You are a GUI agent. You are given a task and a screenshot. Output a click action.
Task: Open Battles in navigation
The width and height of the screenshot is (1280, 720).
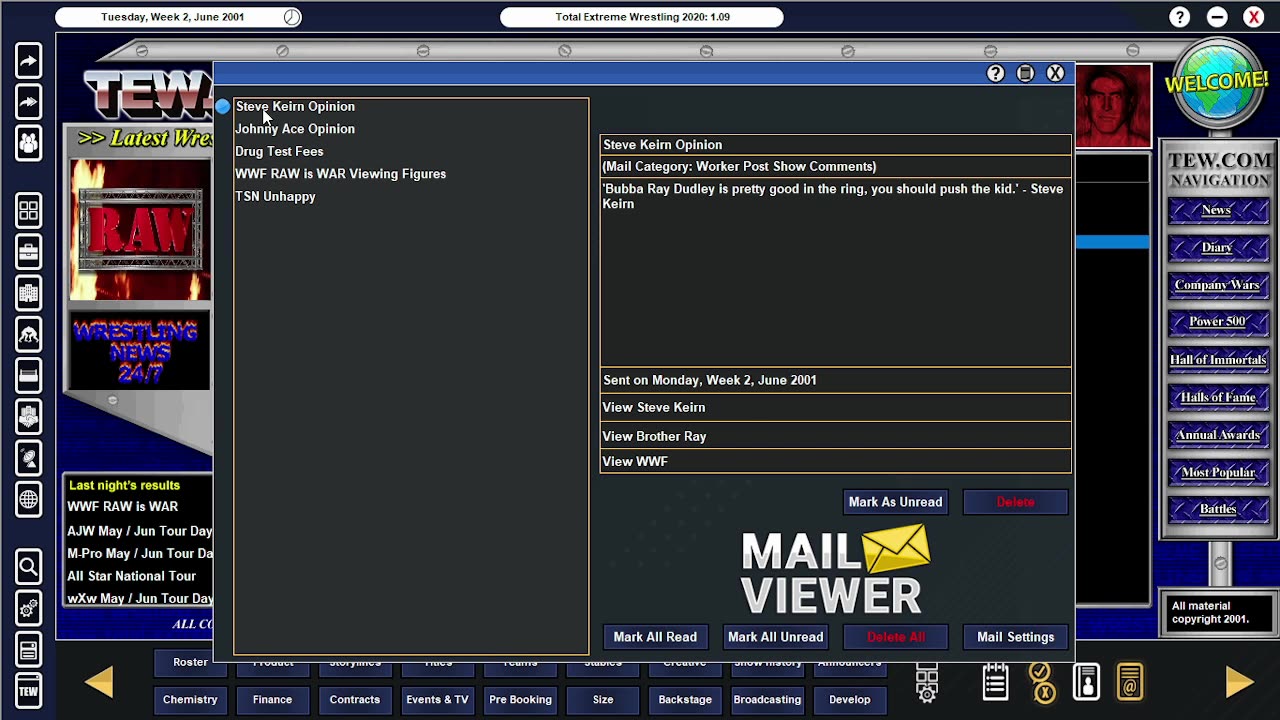pos(1217,509)
